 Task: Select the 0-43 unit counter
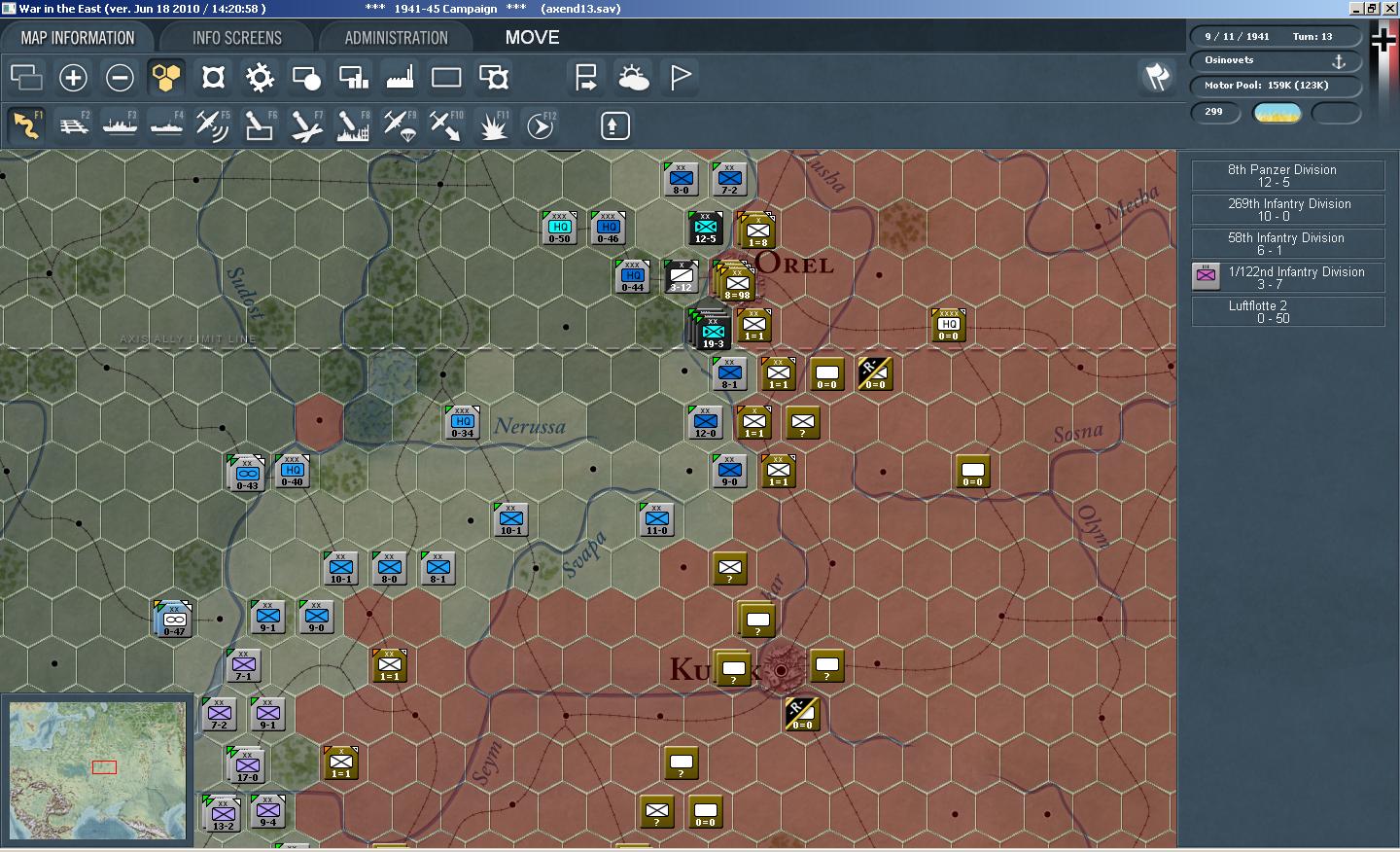247,473
